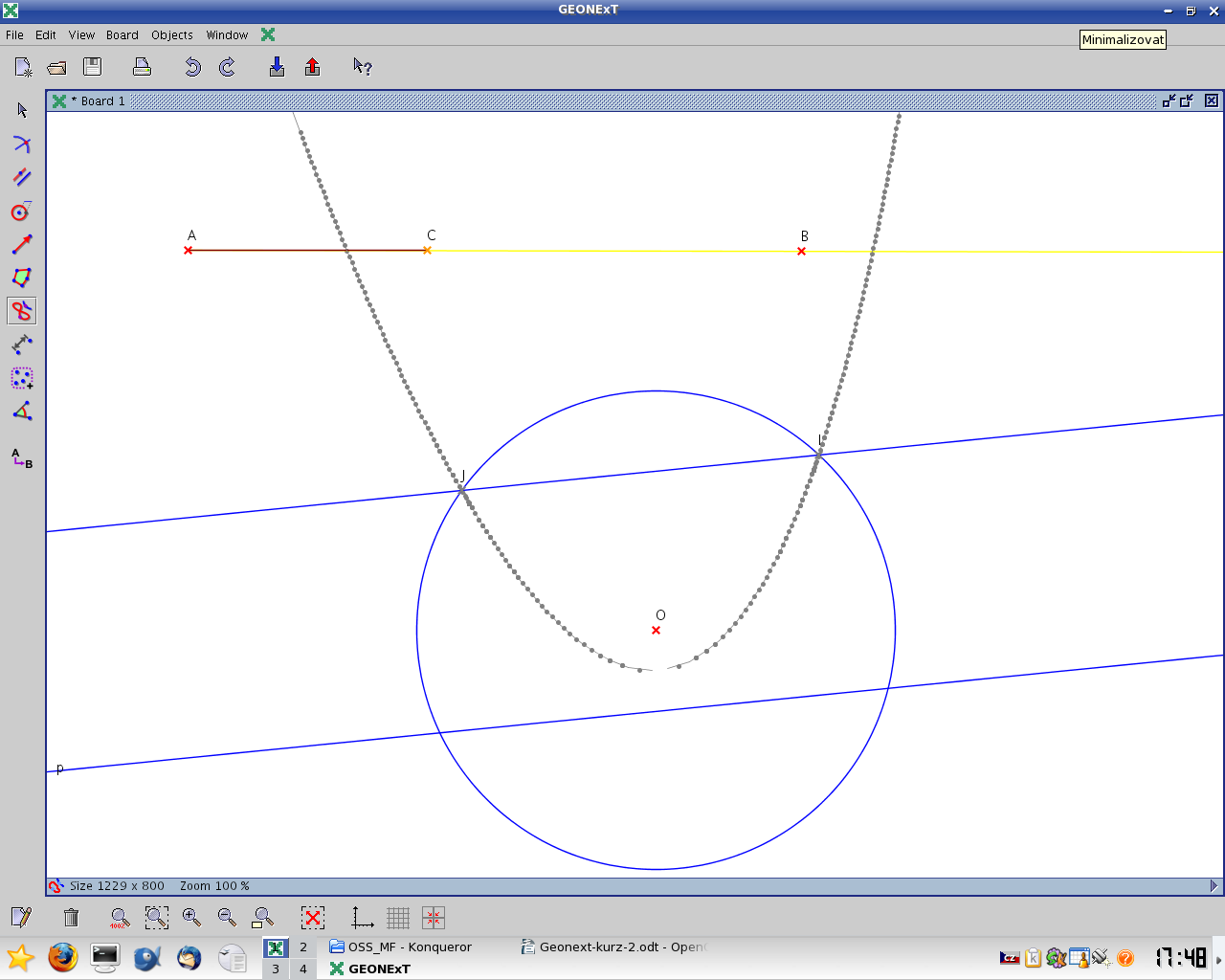Screen dimensions: 1225x980
Task: Click the Board 1 title bar
Action: (x=634, y=100)
